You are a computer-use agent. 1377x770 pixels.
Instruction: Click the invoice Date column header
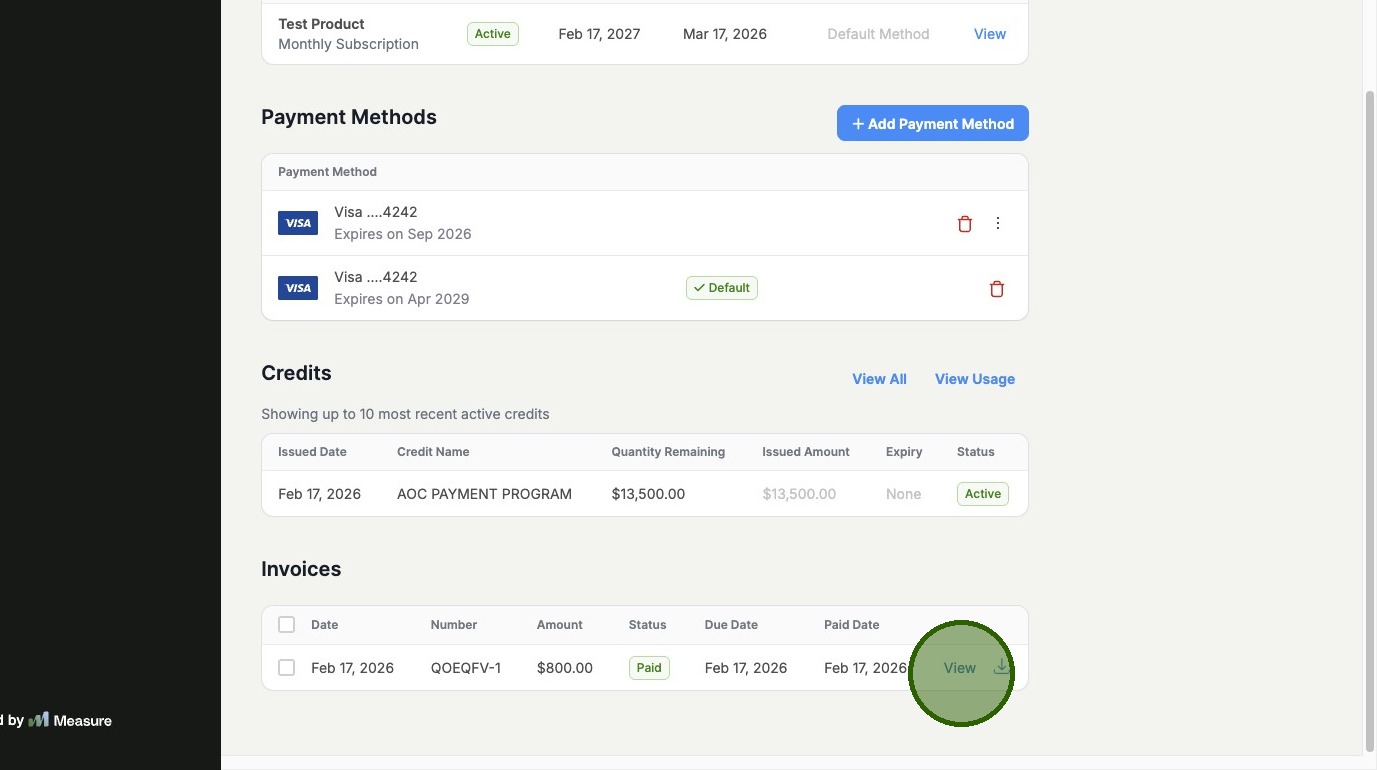tap(324, 625)
